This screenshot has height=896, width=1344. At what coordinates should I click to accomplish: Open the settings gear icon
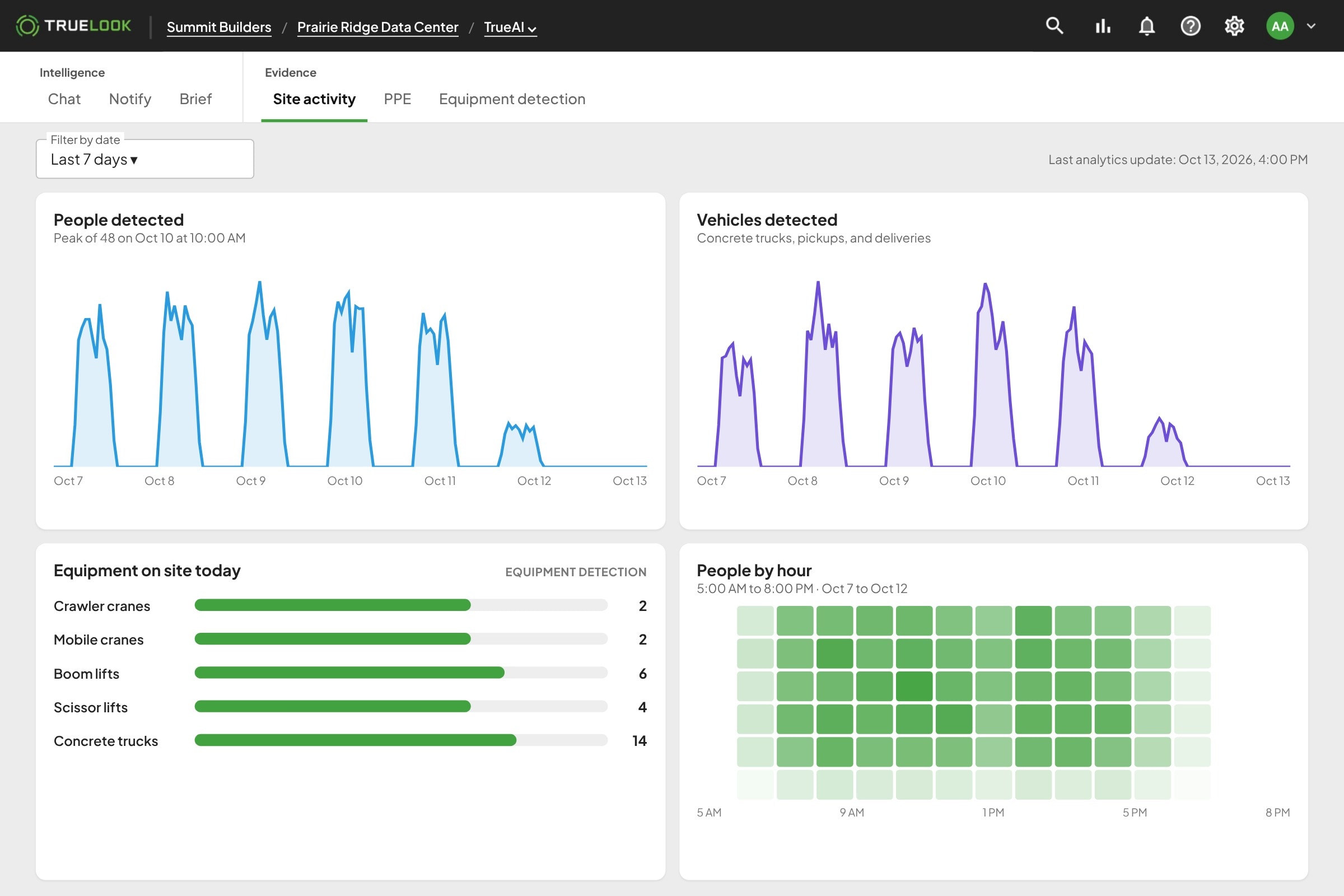pyautogui.click(x=1234, y=26)
